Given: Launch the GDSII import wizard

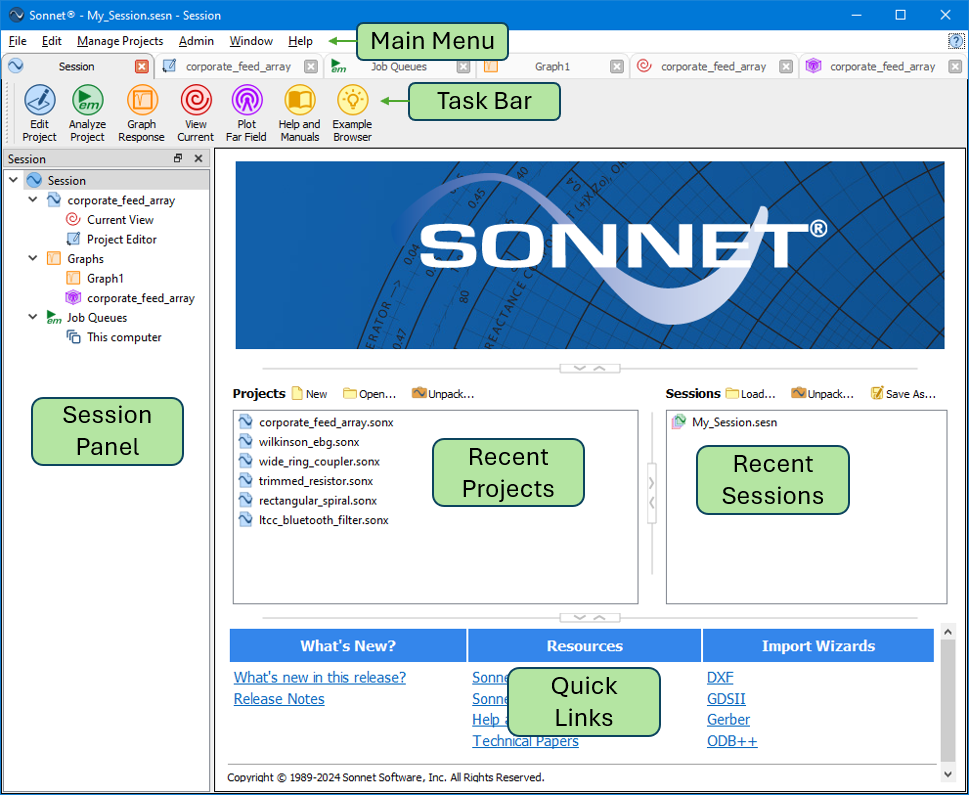Looking at the screenshot, I should [x=726, y=699].
